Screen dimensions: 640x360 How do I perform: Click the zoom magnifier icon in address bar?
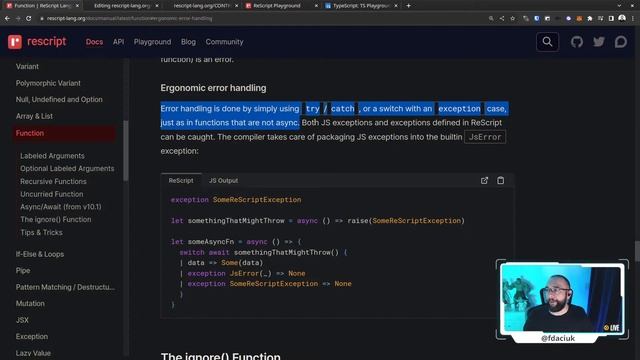[491, 18]
